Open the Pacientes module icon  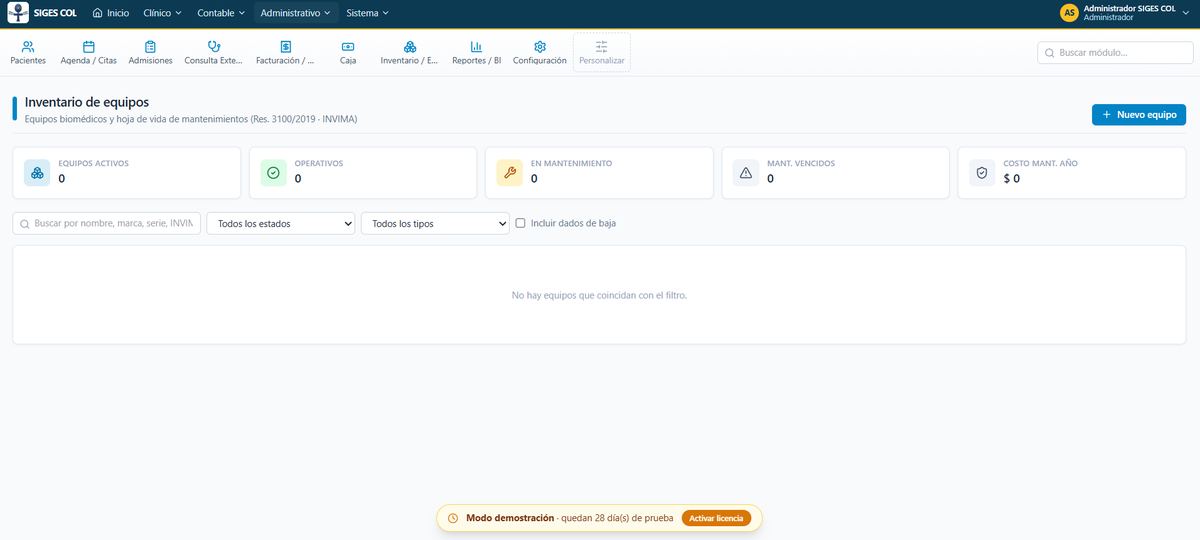[x=28, y=46]
